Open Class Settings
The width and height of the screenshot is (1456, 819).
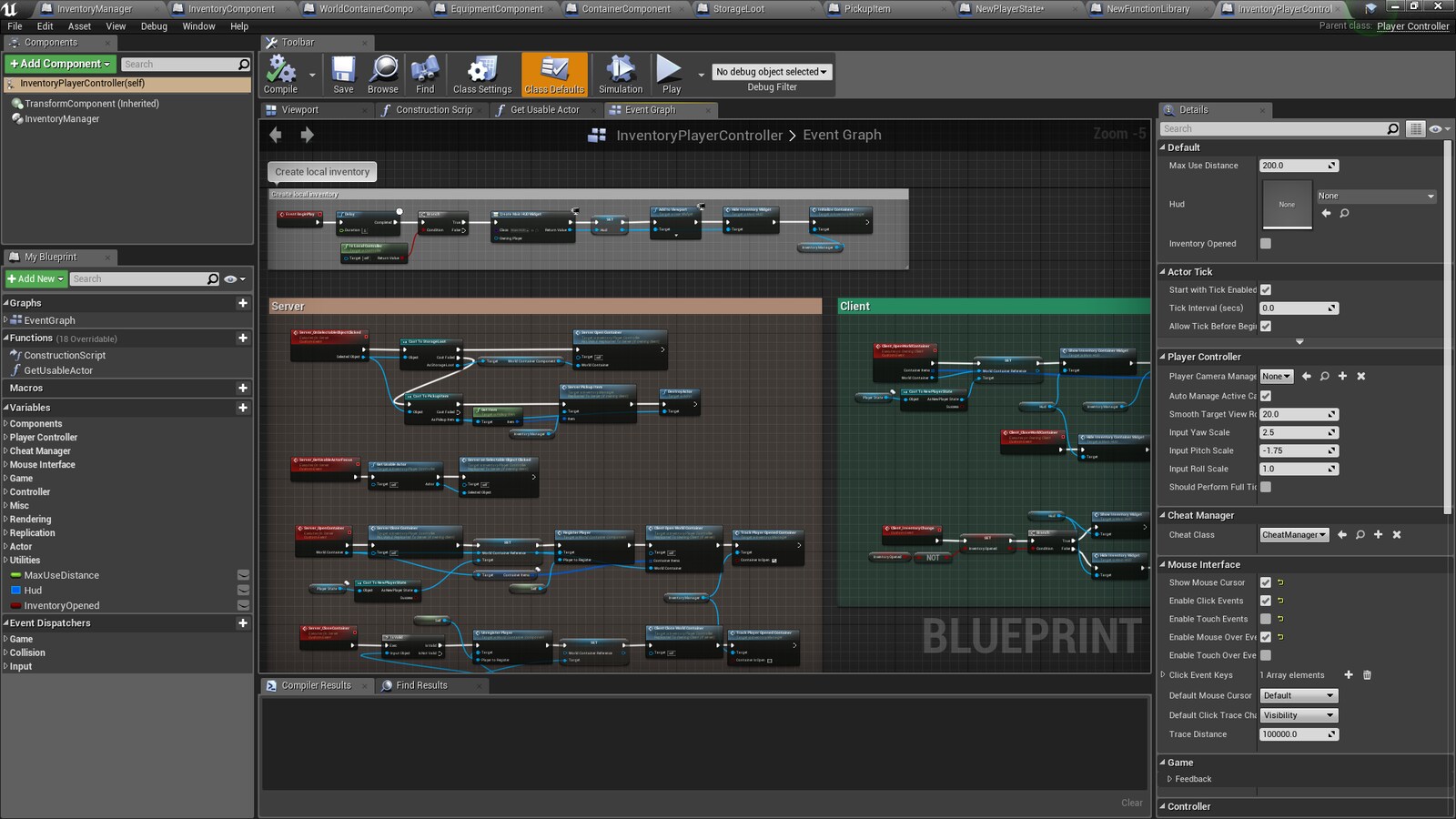coord(482,73)
